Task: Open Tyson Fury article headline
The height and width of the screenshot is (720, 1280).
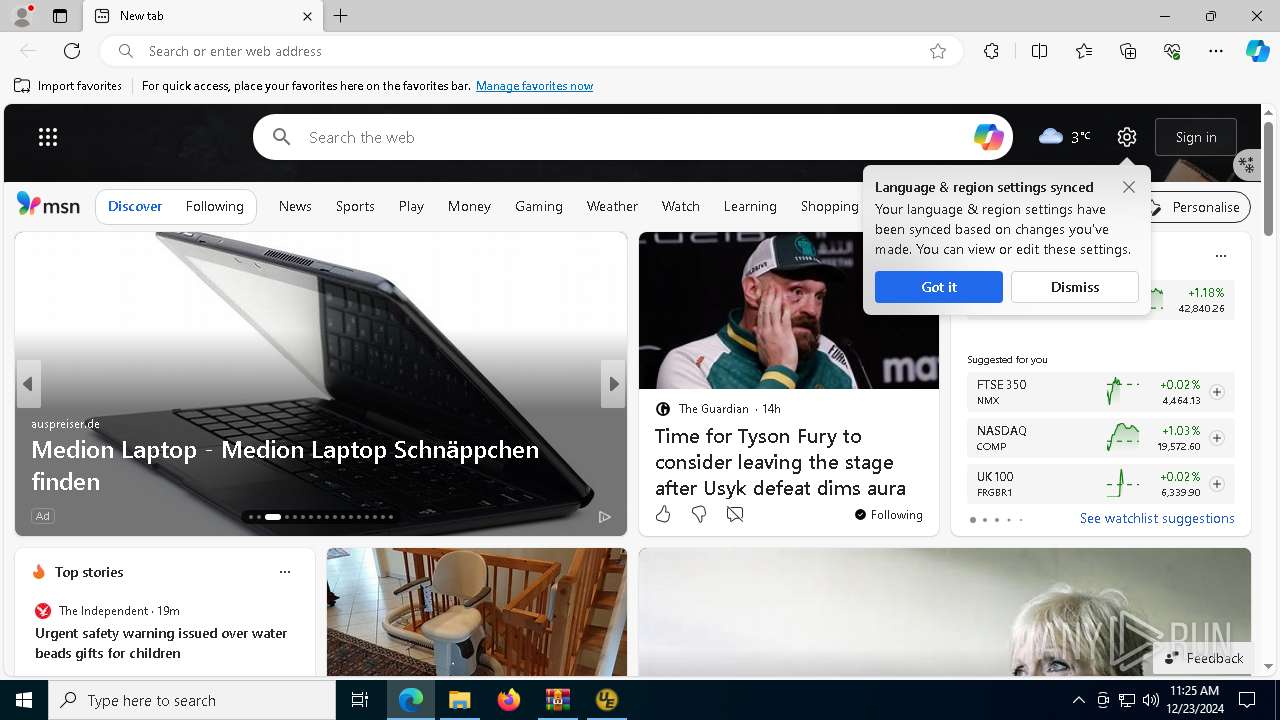Action: pyautogui.click(x=780, y=462)
